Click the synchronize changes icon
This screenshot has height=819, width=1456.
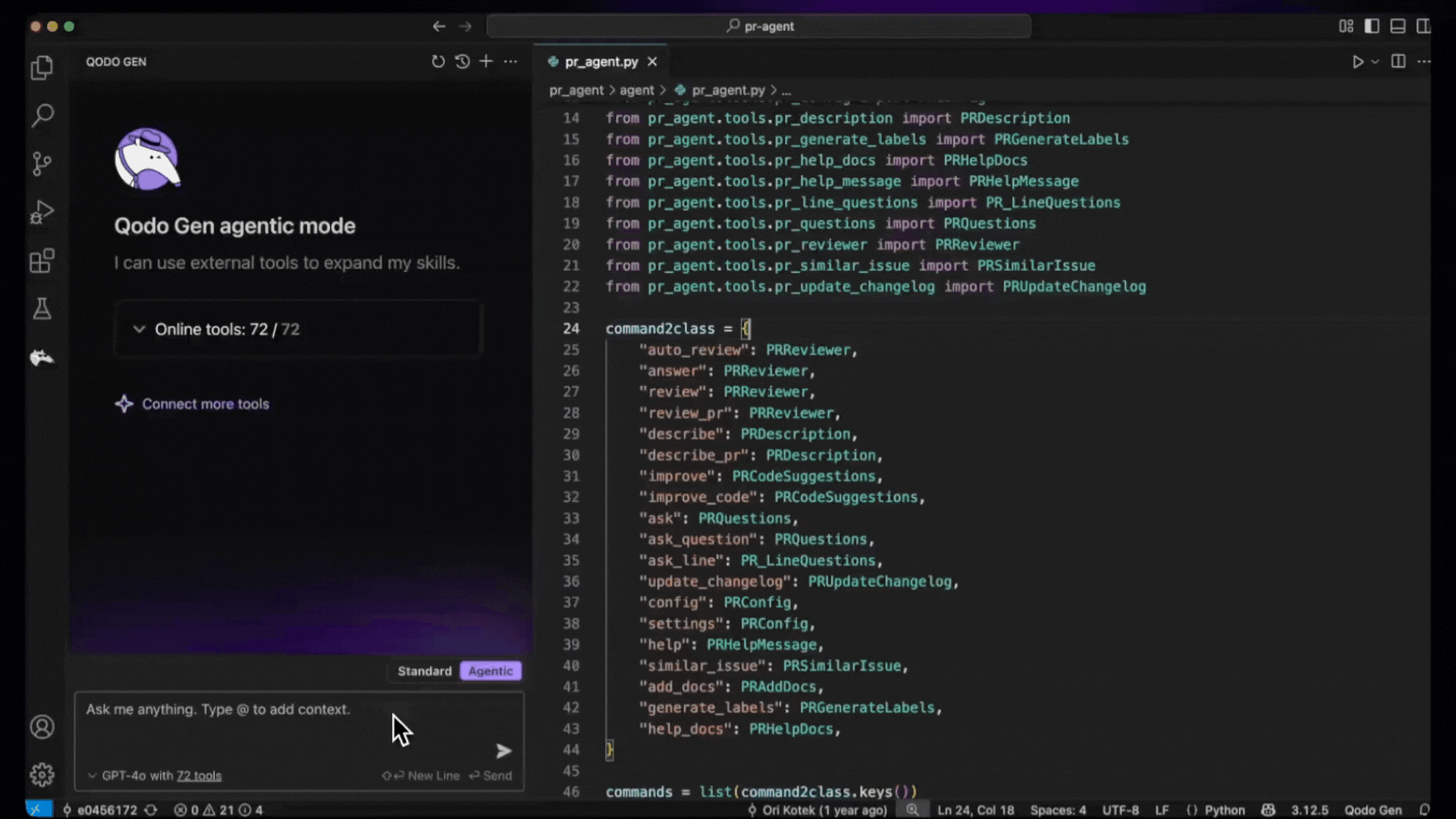(x=151, y=810)
